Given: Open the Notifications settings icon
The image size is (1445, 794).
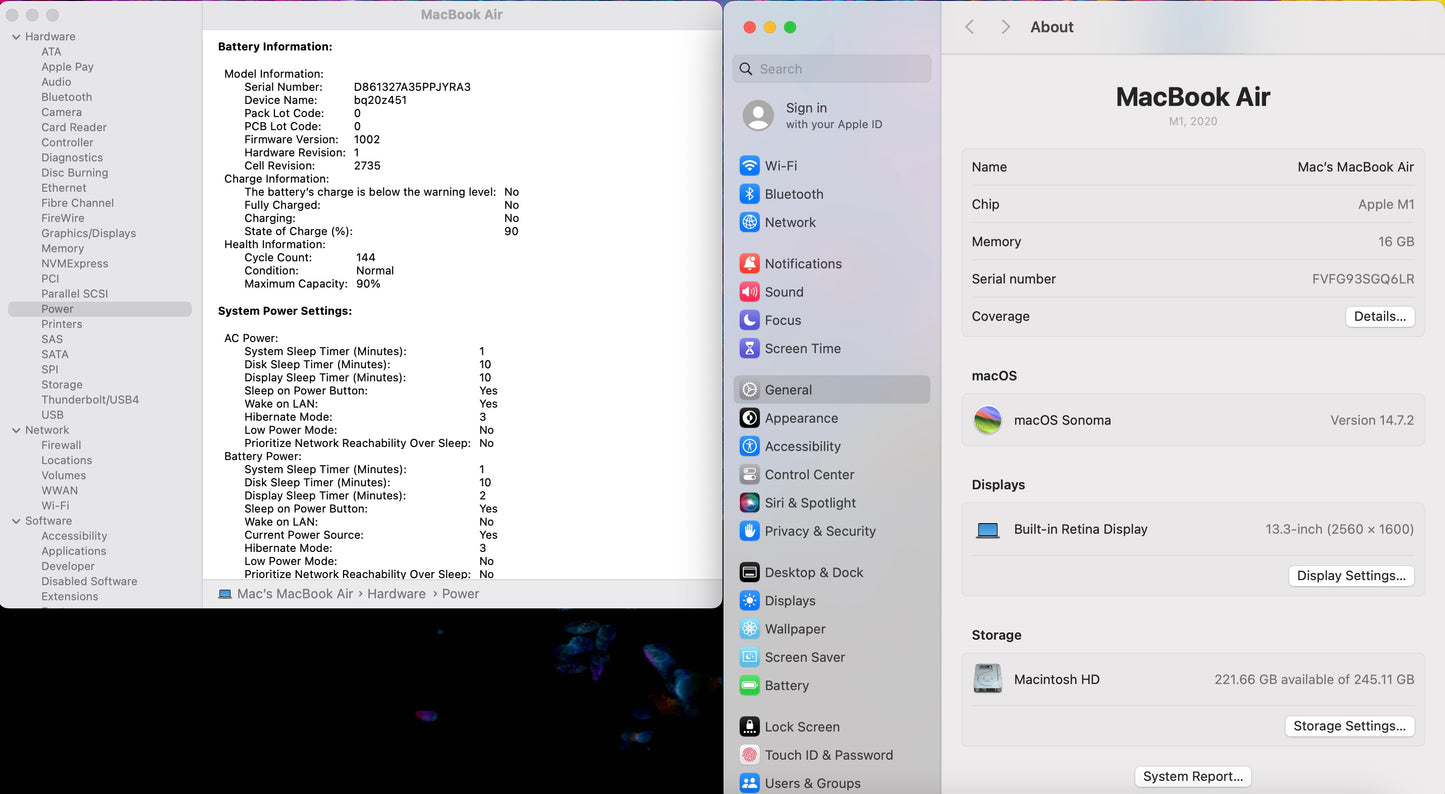Looking at the screenshot, I should pos(749,264).
